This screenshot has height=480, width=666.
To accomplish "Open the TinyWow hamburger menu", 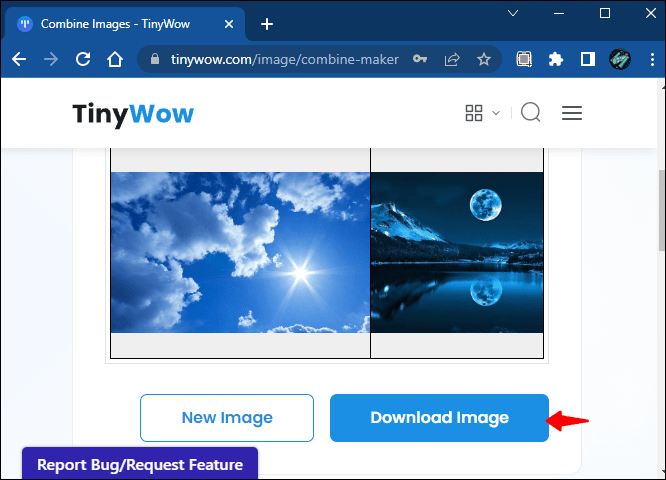I will (x=572, y=113).
